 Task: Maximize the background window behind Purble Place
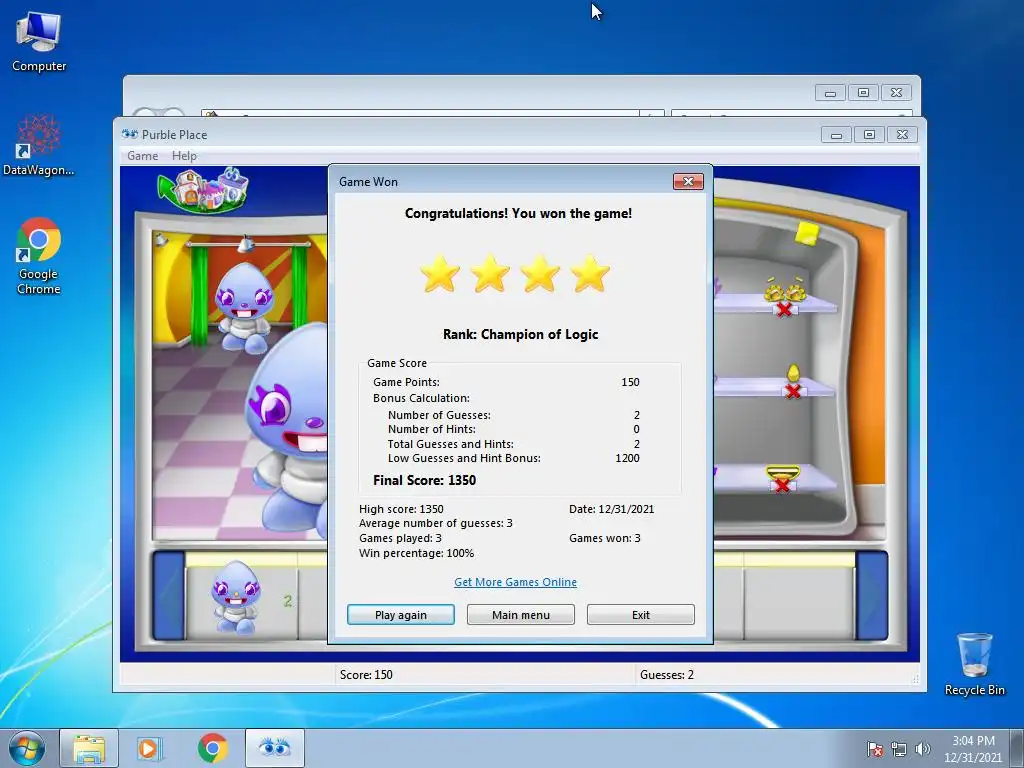(x=863, y=93)
